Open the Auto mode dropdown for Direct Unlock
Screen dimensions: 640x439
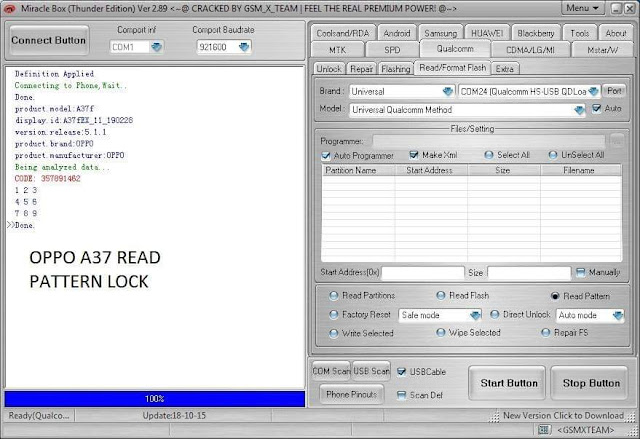point(618,315)
